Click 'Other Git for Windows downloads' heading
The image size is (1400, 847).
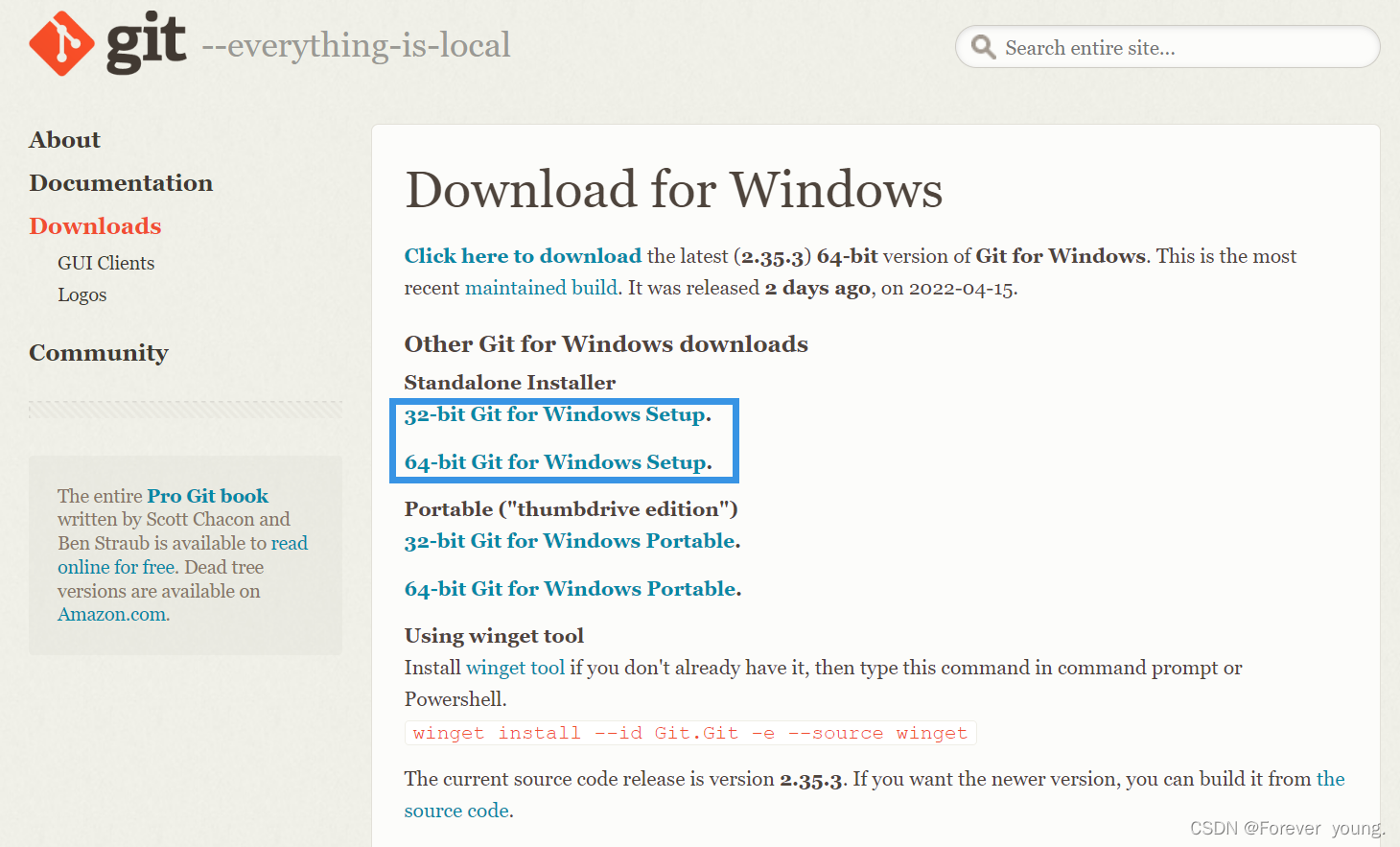coord(606,344)
